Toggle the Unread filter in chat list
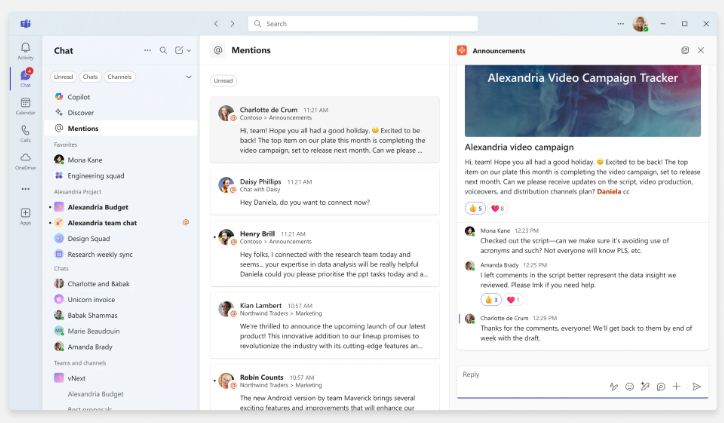 point(62,76)
